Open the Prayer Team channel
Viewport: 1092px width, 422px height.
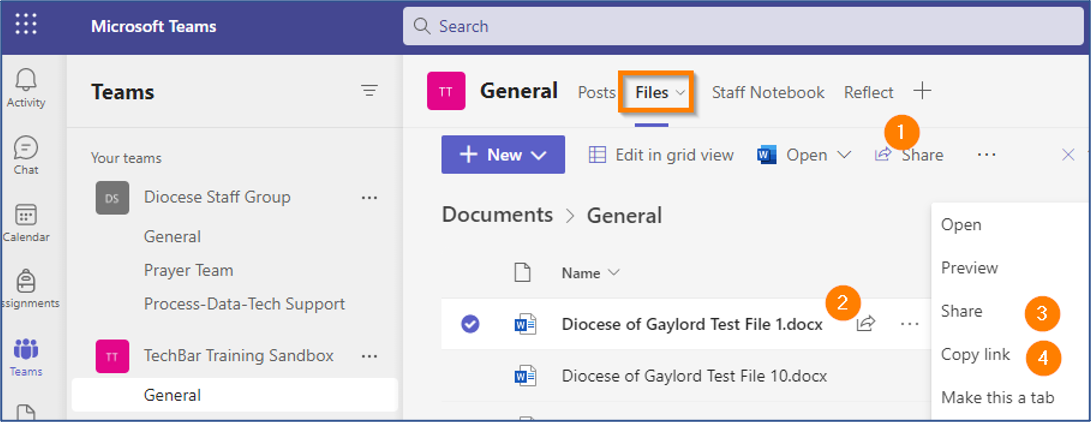tap(188, 270)
